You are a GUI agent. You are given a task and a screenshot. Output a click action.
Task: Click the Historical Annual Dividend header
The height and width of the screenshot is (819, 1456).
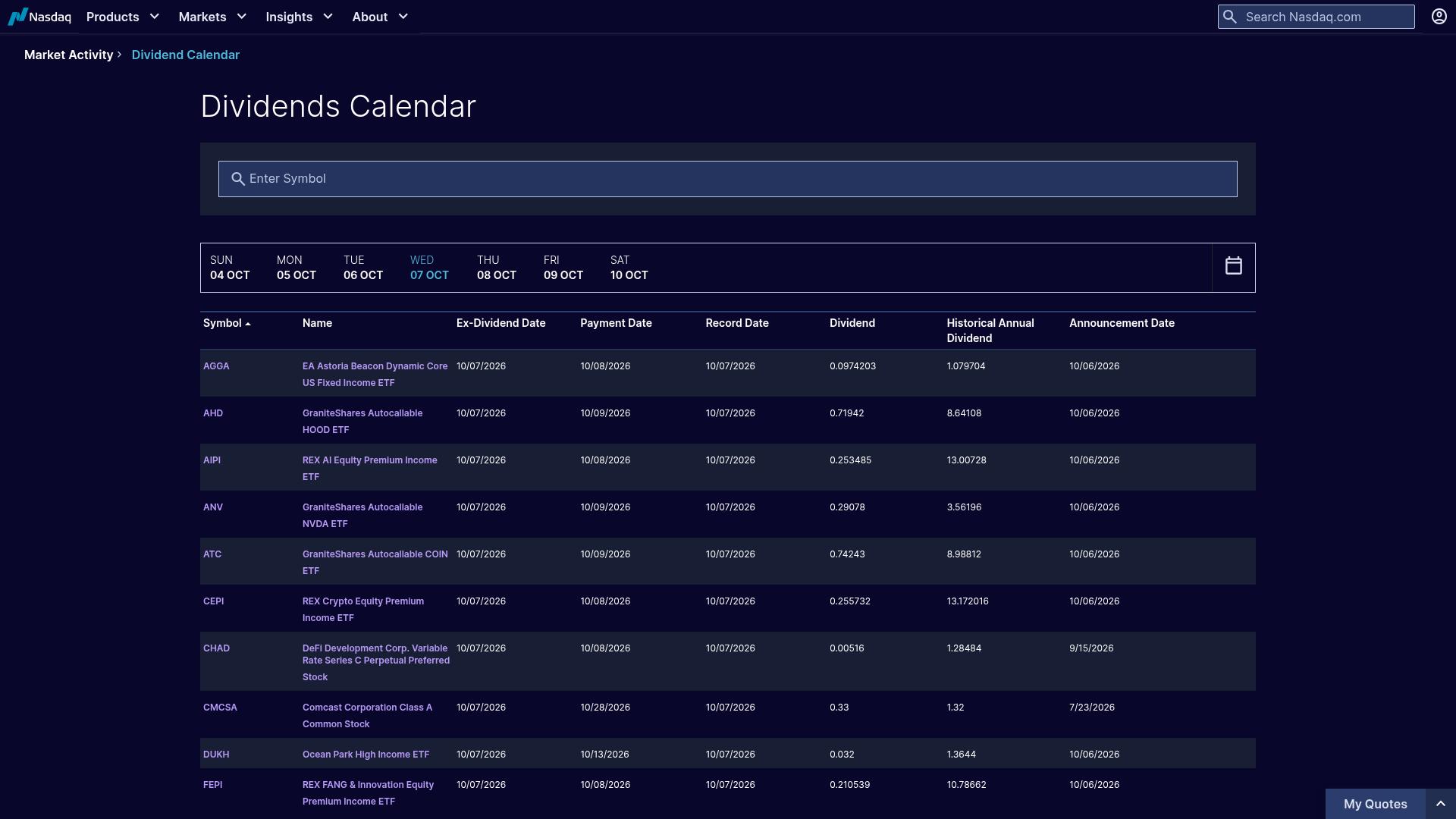[990, 331]
